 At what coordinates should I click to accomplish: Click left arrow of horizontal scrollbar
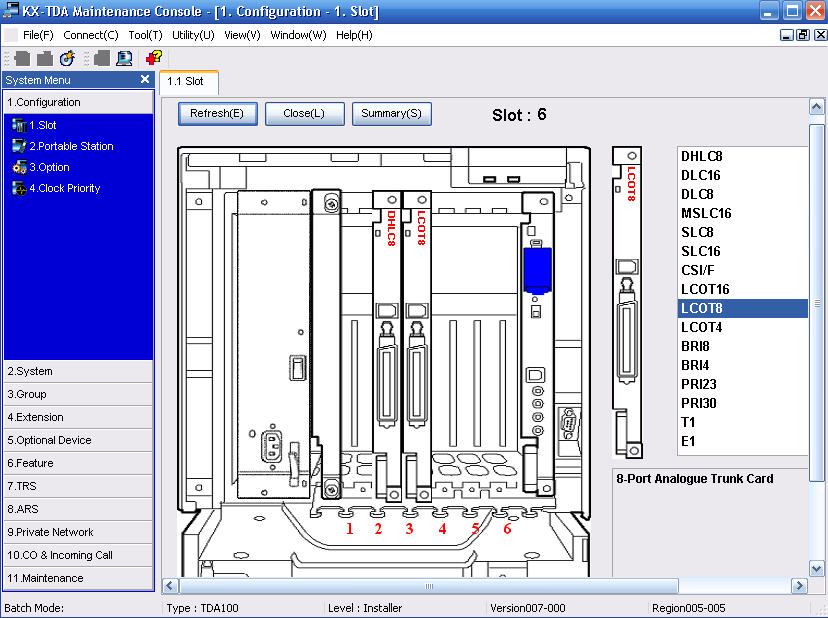point(170,586)
